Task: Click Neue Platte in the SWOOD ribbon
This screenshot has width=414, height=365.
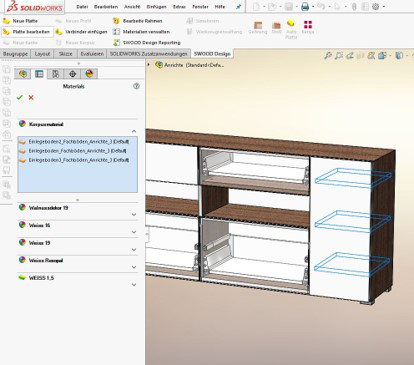Action: pos(21,21)
